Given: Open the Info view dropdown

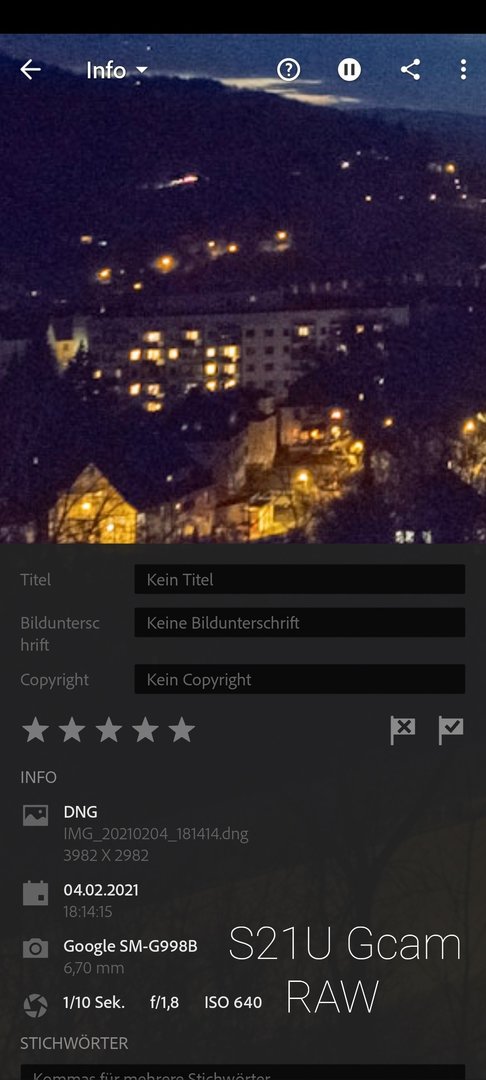Looking at the screenshot, I should click(116, 70).
